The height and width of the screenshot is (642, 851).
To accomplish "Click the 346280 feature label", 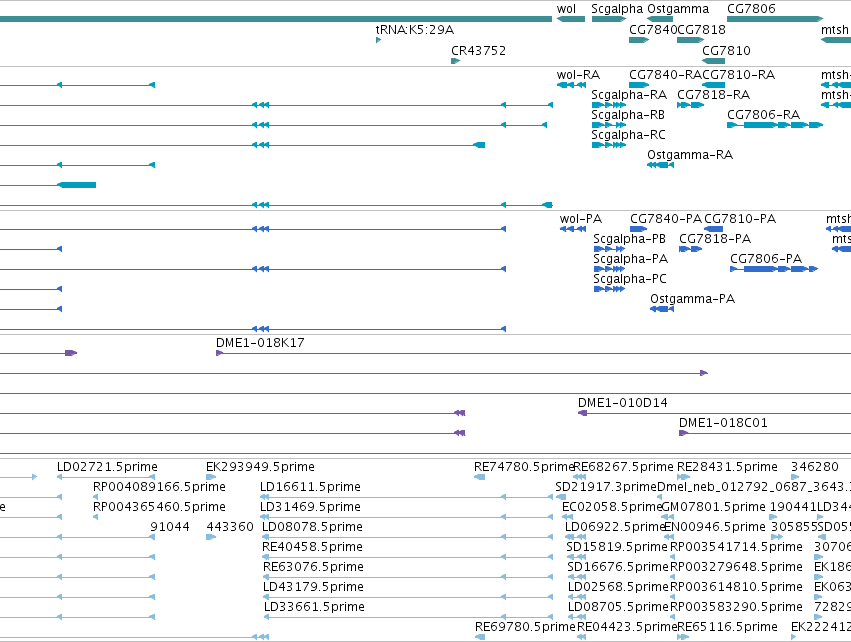I will click(x=815, y=467).
